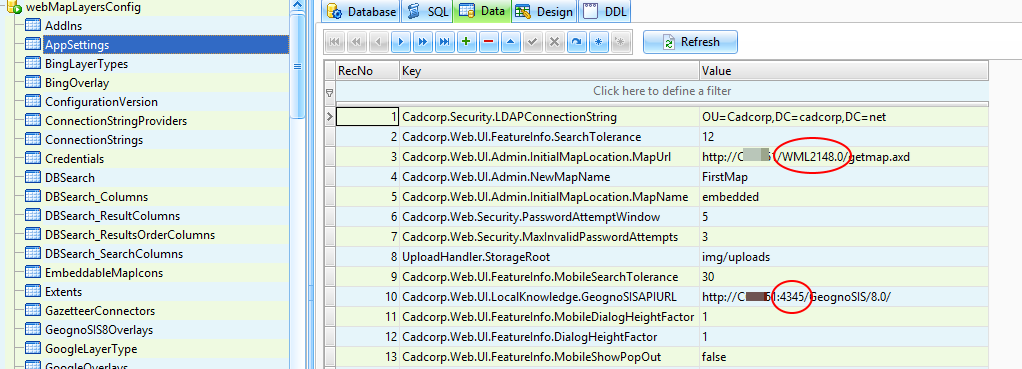This screenshot has height=369, width=1022.
Task: Open the filter funnel dropdown icon
Action: click(x=329, y=93)
